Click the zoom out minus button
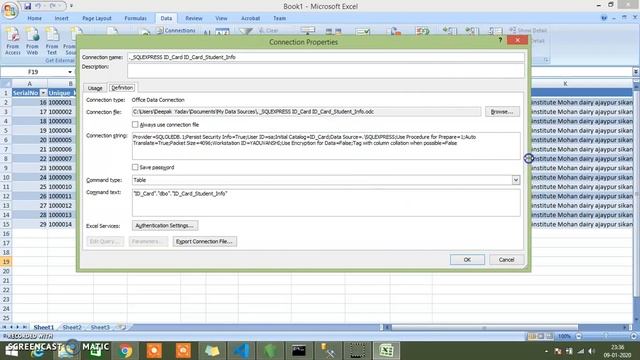640x360 pixels. coord(578,336)
